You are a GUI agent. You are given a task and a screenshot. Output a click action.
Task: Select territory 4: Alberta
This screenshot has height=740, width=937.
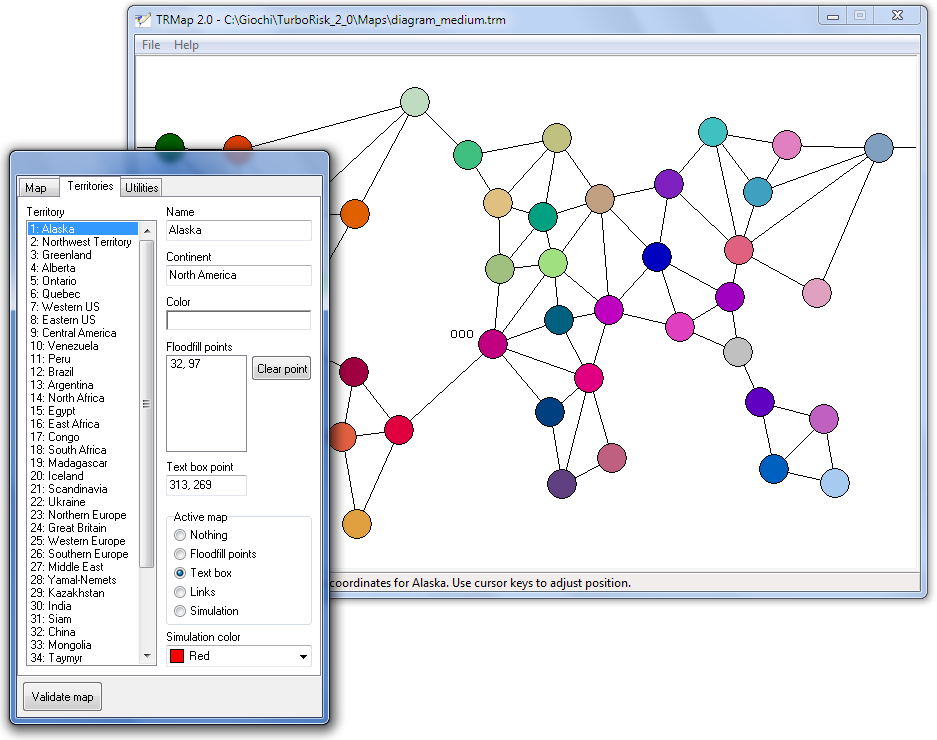[x=83, y=268]
